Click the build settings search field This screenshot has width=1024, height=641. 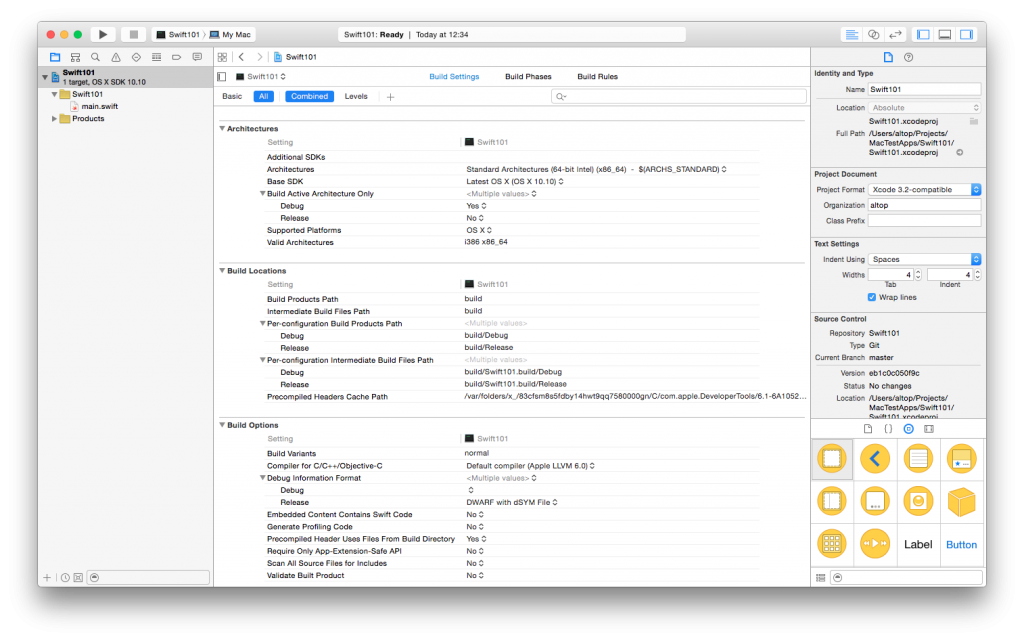click(x=679, y=97)
